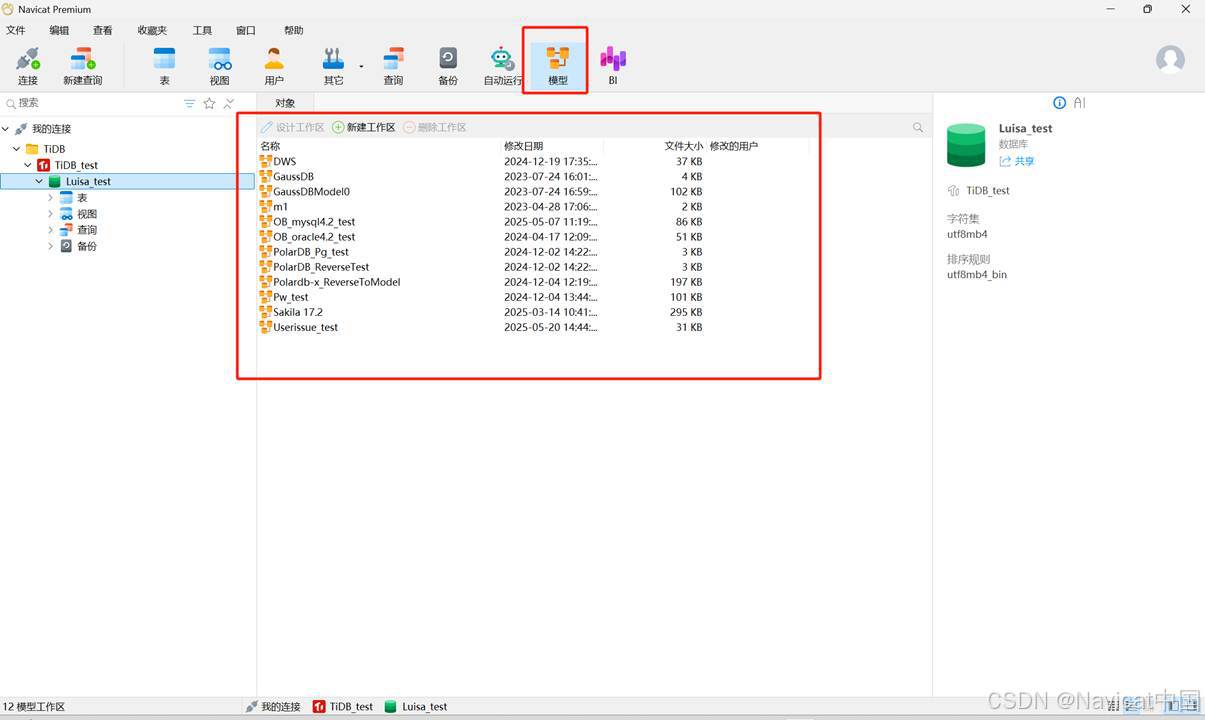Collapse the Luisa_test database node
1205x720 pixels.
click(39, 182)
